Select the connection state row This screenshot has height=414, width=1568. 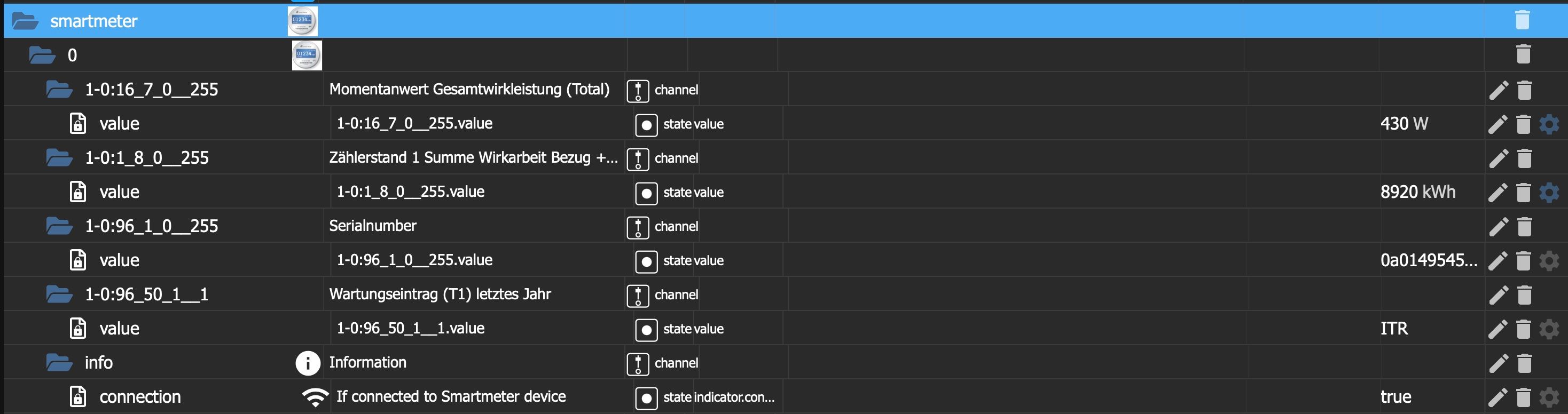pyautogui.click(x=140, y=397)
